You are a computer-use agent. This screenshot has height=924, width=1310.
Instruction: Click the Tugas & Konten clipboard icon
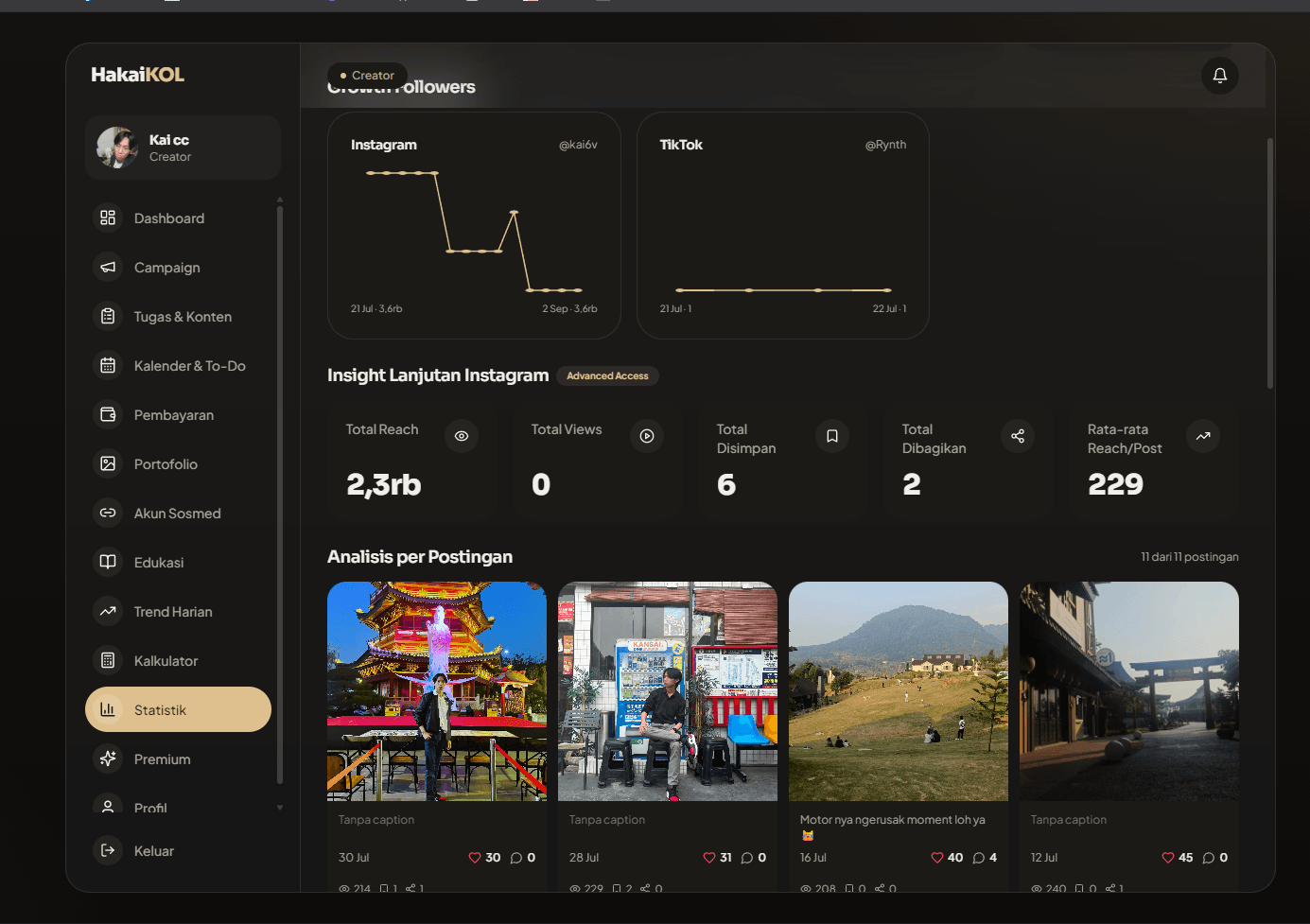[108, 316]
